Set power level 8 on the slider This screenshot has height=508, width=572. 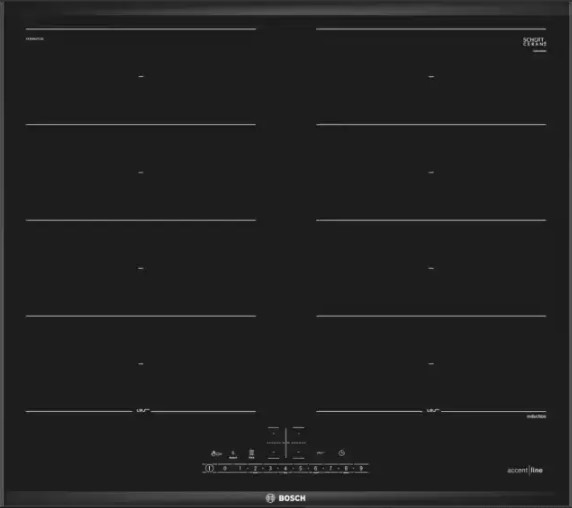pos(346,468)
